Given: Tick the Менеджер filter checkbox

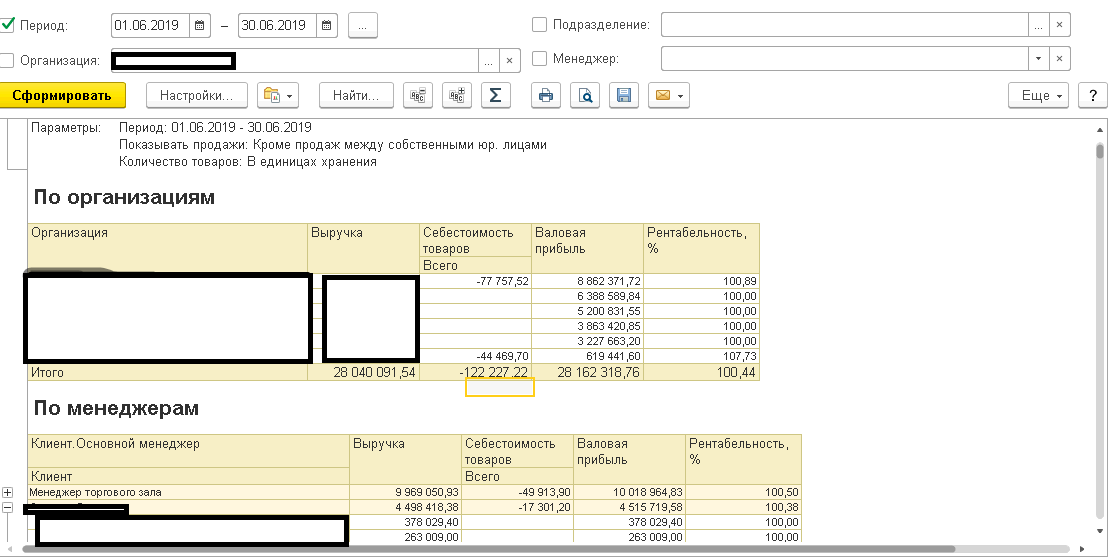Looking at the screenshot, I should point(540,59).
